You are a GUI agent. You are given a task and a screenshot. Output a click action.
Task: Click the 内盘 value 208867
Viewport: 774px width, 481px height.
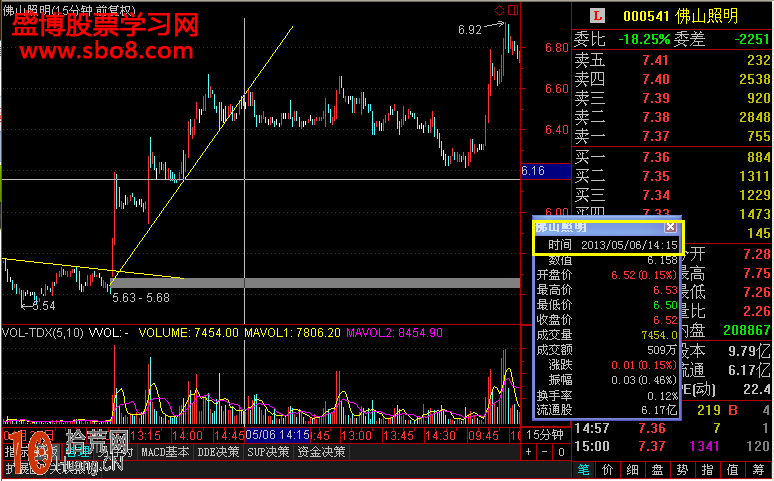pyautogui.click(x=747, y=330)
